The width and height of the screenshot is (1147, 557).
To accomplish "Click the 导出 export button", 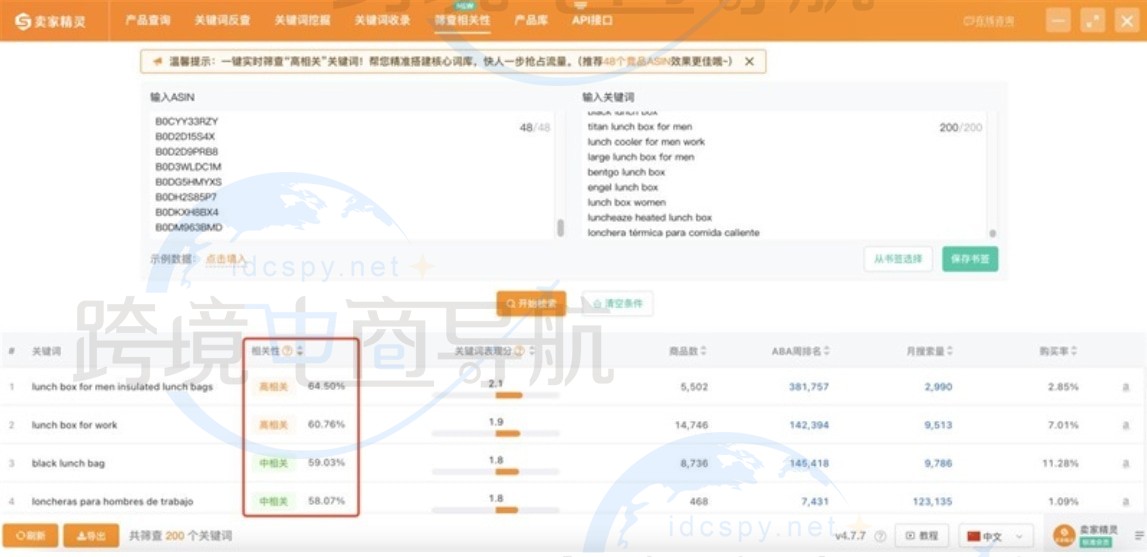I will point(91,536).
